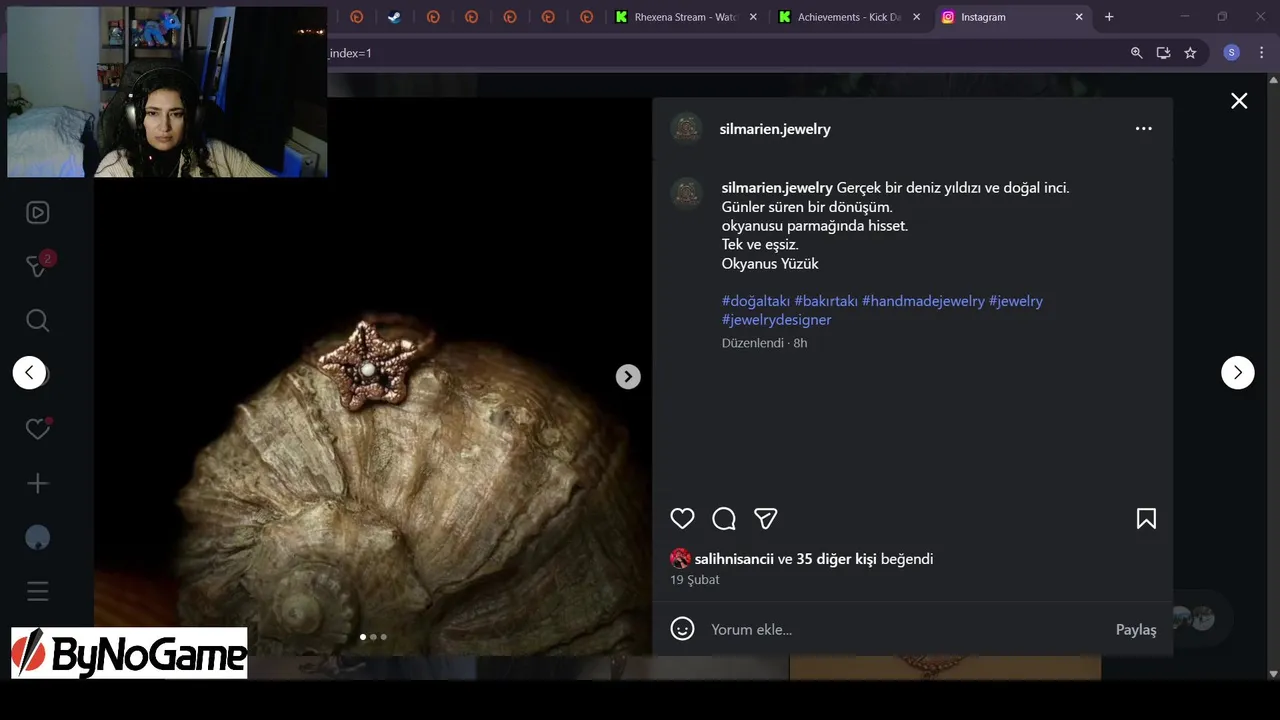The width and height of the screenshot is (1280, 720).
Task: Open the Chrome three-dot menu
Action: (x=1261, y=53)
